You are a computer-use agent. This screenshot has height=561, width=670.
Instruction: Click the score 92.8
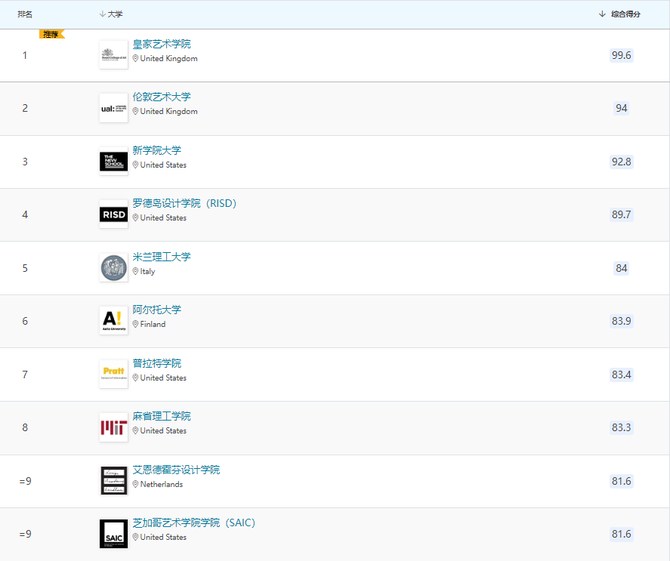621,162
